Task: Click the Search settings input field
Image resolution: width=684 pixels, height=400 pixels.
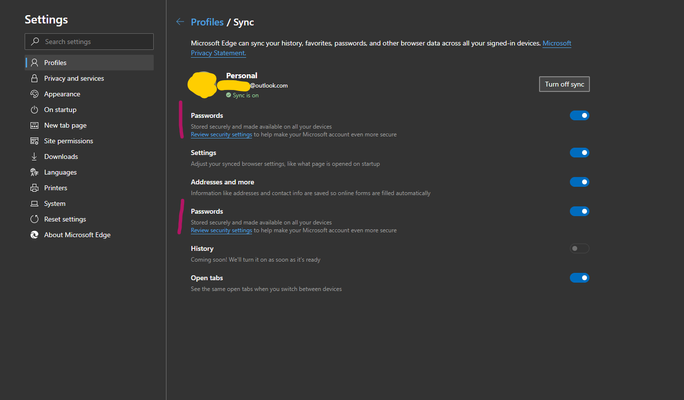Action: pyautogui.click(x=89, y=41)
